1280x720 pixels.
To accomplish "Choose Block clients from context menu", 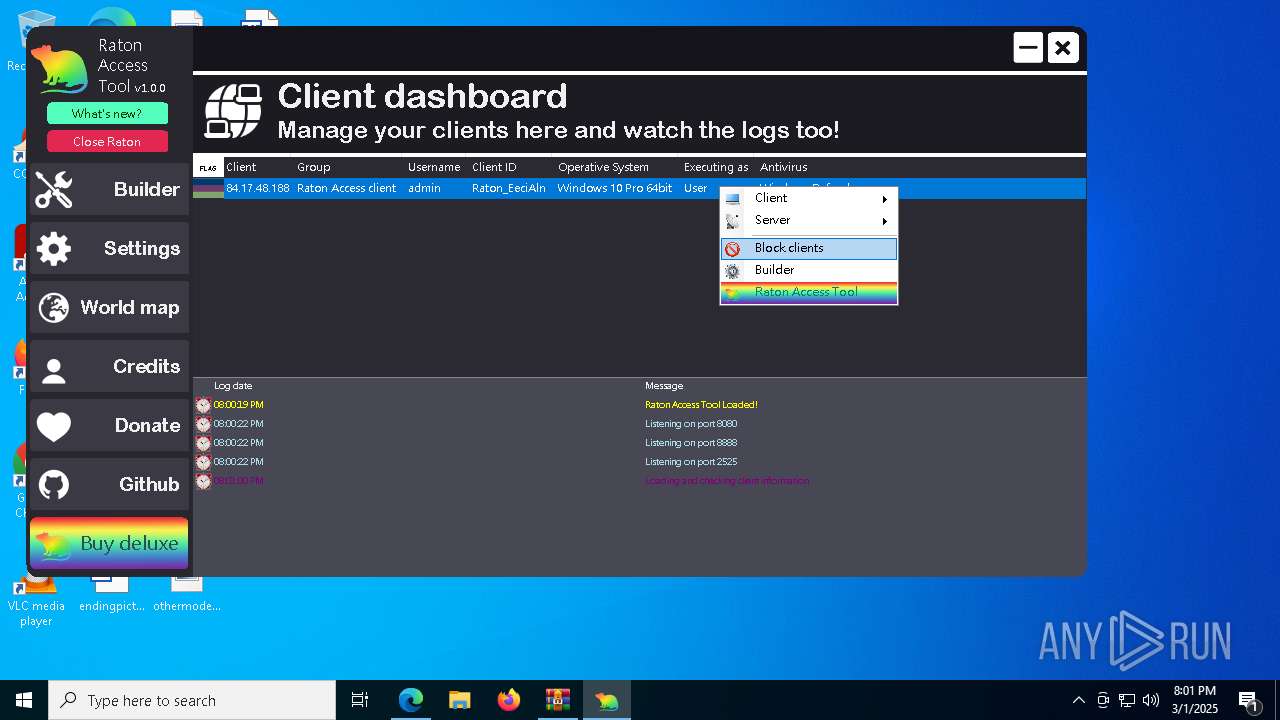I will click(808, 248).
